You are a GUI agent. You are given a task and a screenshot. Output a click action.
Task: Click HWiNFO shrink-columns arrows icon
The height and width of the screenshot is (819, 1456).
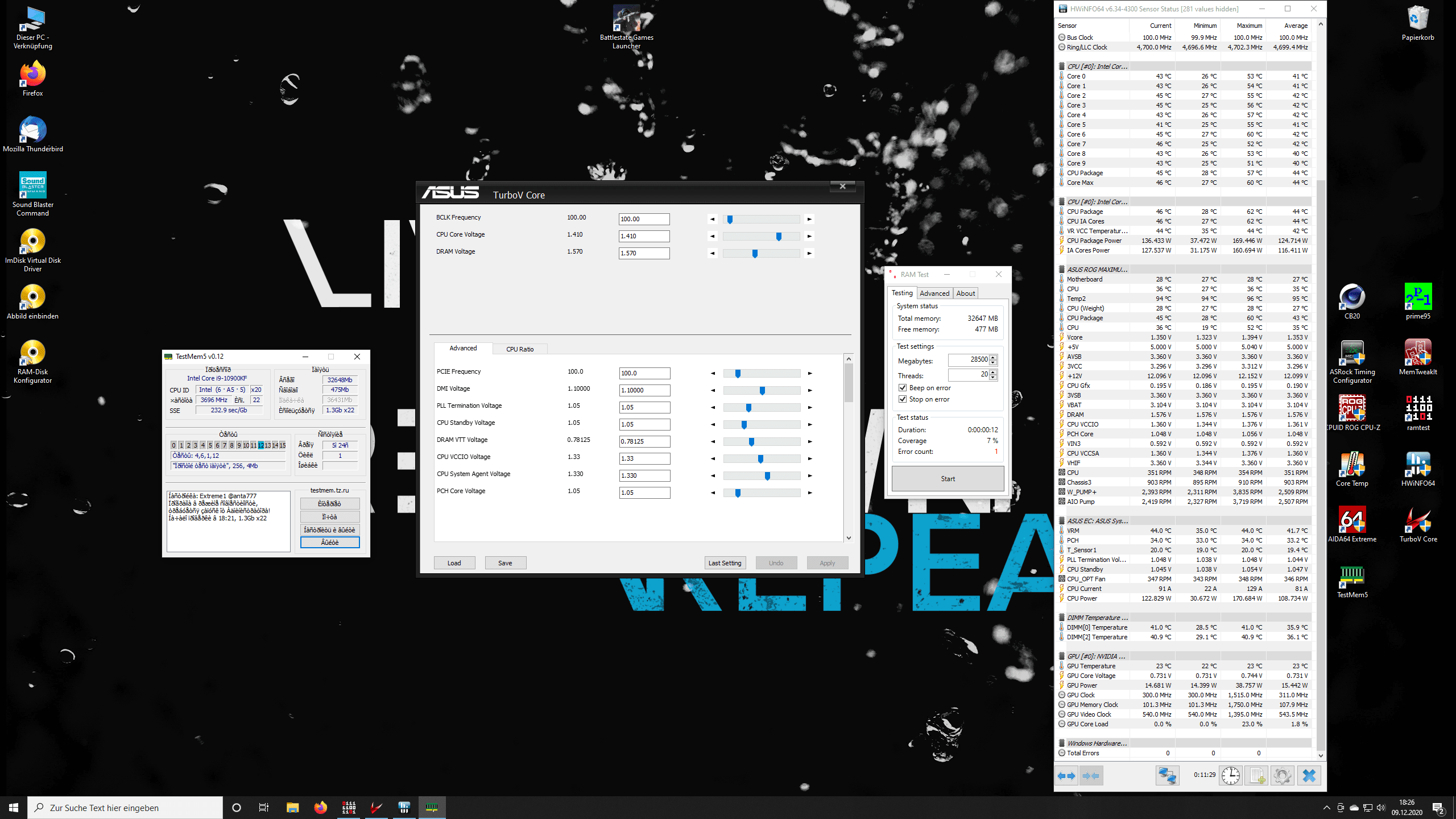(1091, 775)
